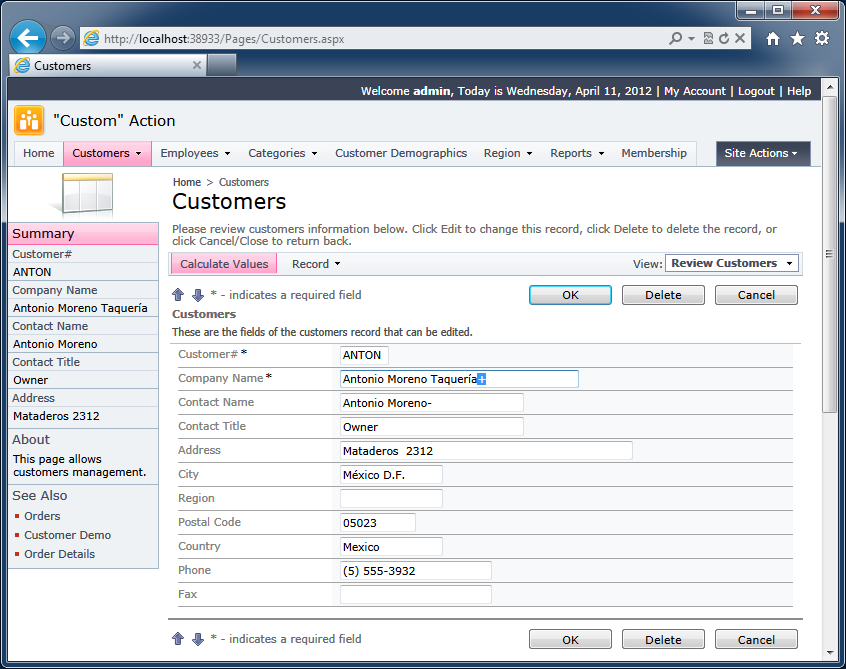Open address bar search dropdown arrow
Viewport: 846px width, 669px height.
pyautogui.click(x=691, y=39)
